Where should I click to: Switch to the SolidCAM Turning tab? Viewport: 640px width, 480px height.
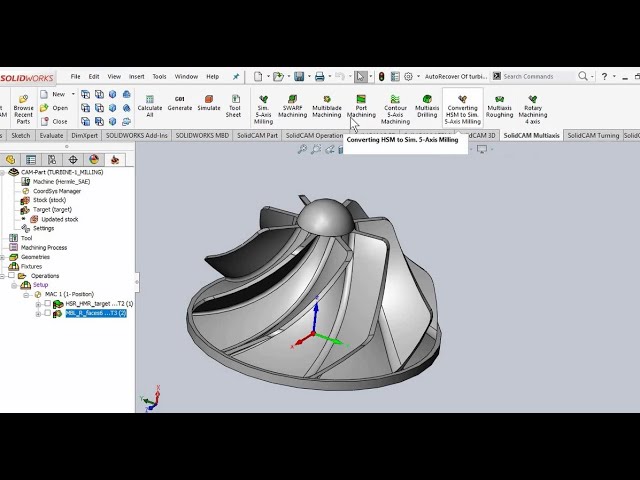click(x=593, y=136)
